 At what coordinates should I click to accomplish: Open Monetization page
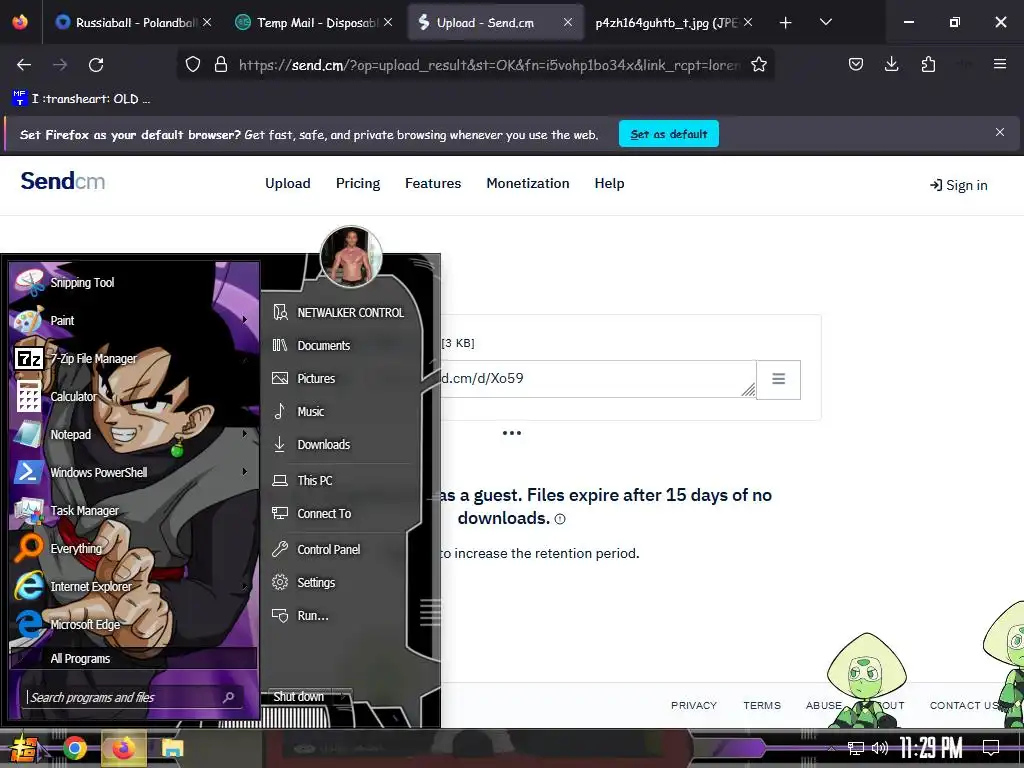pyautogui.click(x=528, y=184)
